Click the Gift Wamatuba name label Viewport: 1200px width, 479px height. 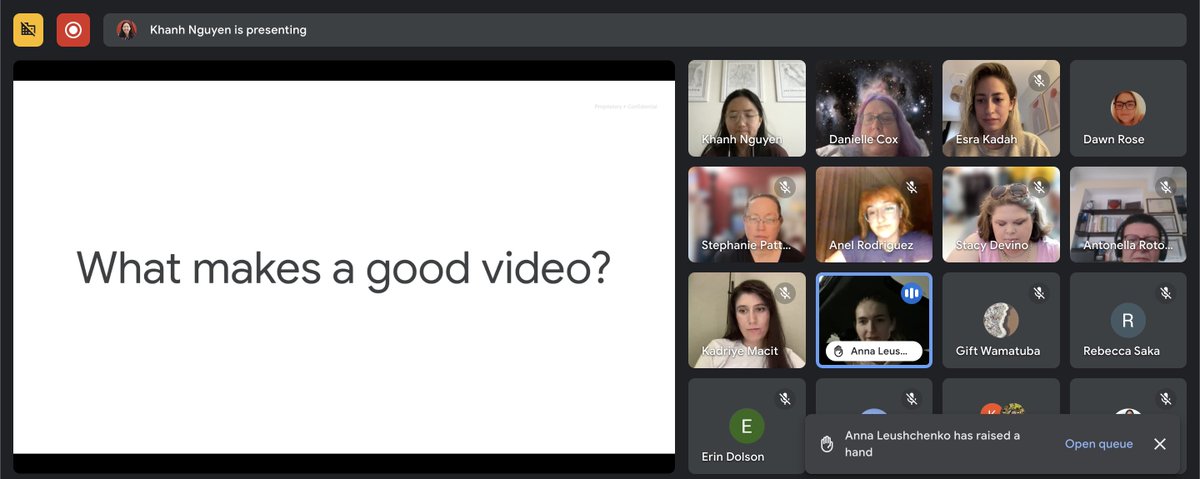click(x=1000, y=351)
